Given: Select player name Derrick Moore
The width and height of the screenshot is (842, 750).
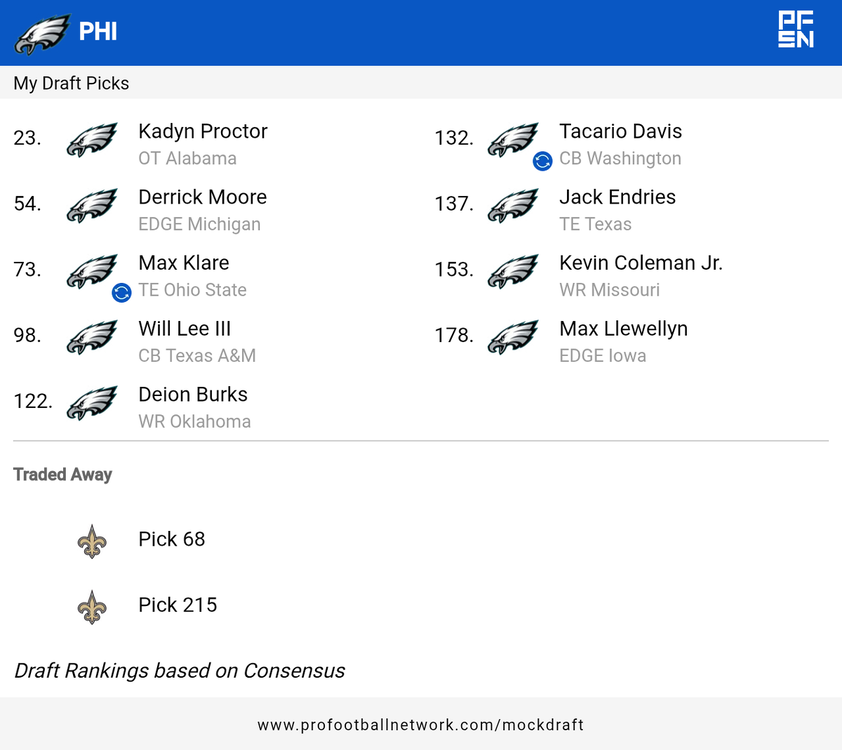Looking at the screenshot, I should pyautogui.click(x=202, y=197).
